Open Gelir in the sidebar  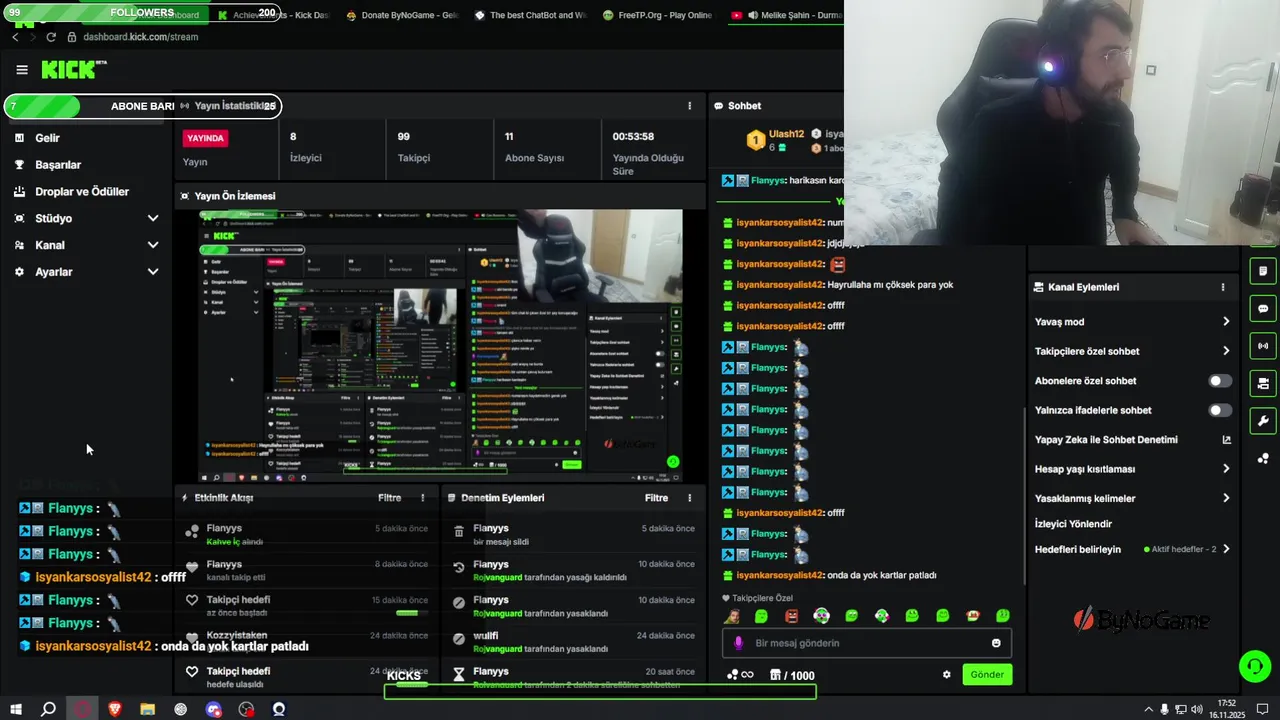(x=47, y=138)
